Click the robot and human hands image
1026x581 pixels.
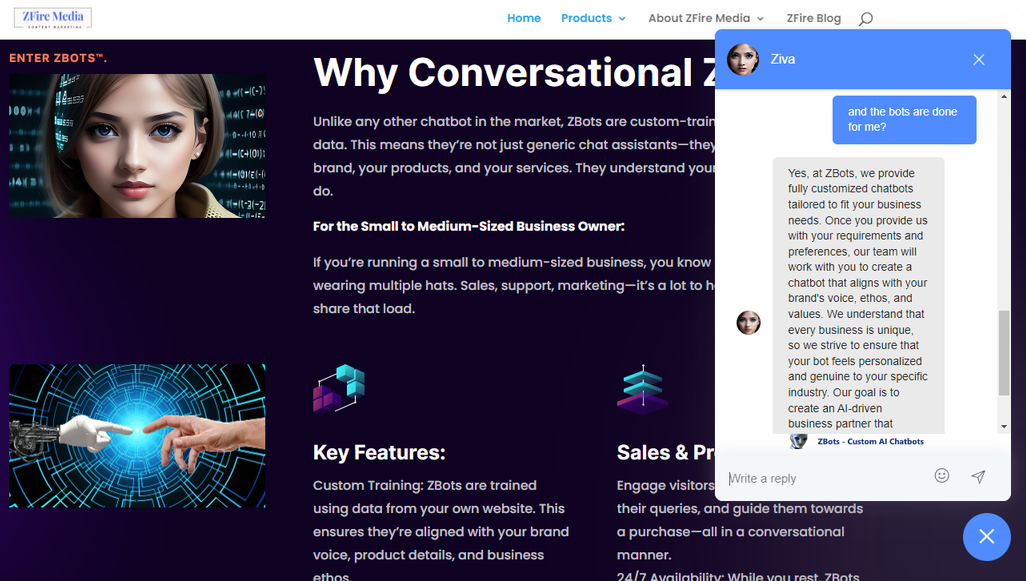[x=137, y=436]
